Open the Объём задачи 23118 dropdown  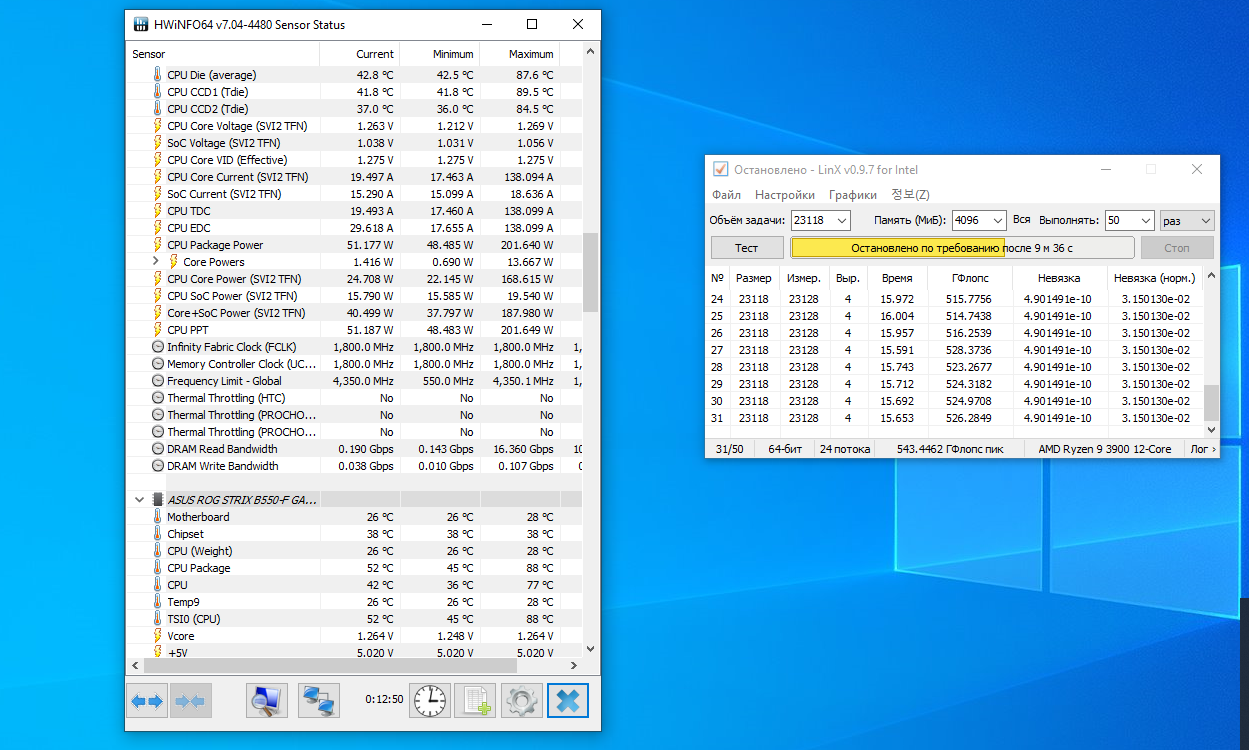coord(840,220)
